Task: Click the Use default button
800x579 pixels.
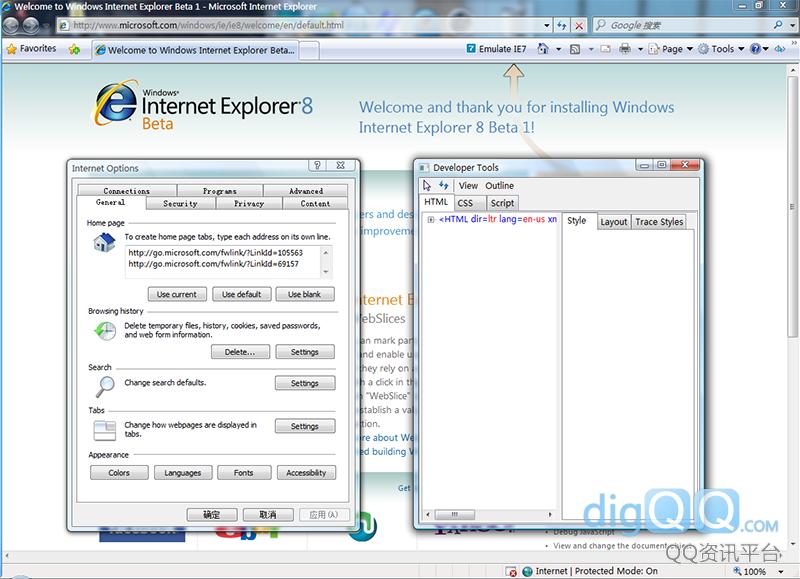Action: [242, 294]
